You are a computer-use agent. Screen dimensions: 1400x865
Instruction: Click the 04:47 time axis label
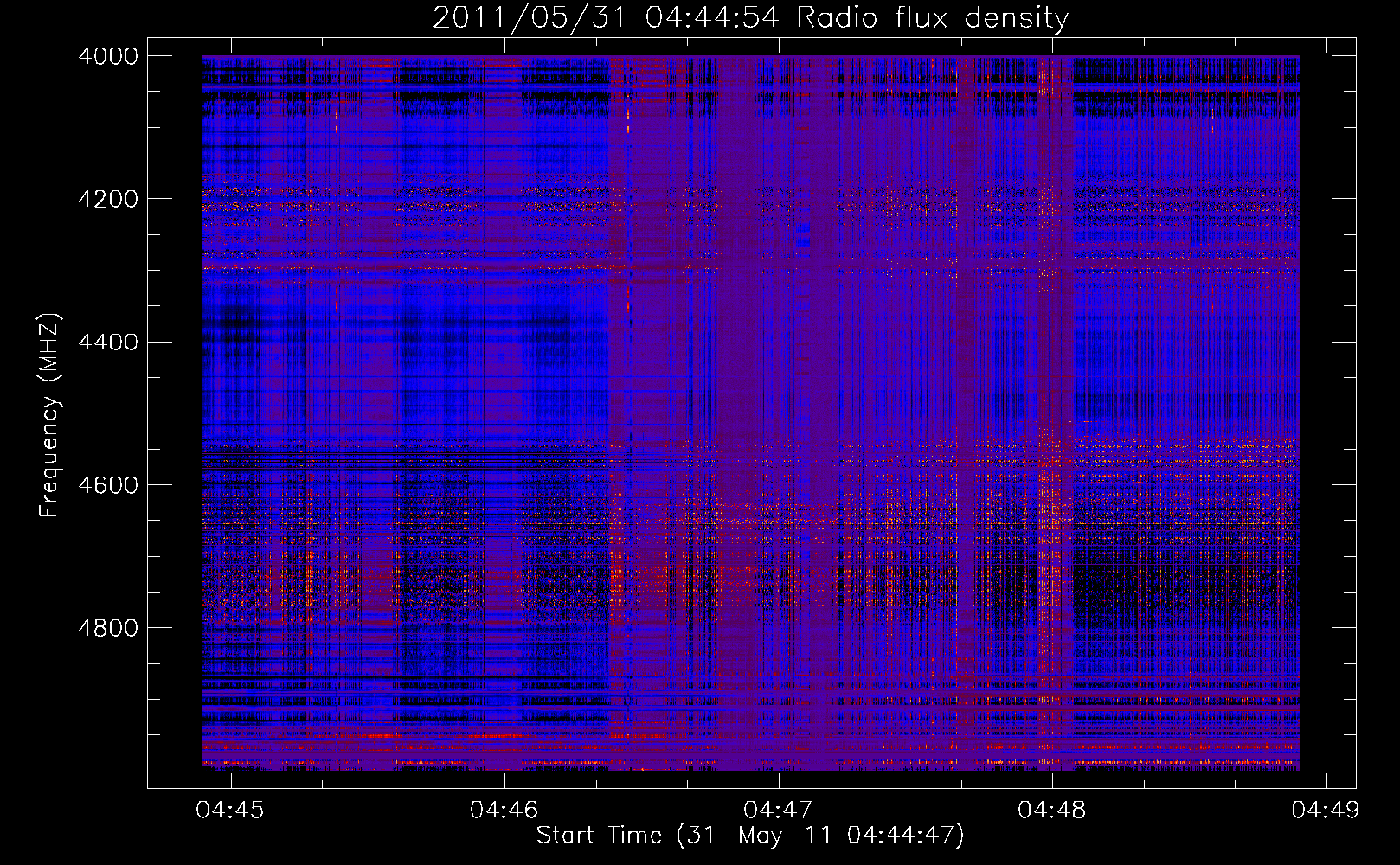[x=778, y=811]
